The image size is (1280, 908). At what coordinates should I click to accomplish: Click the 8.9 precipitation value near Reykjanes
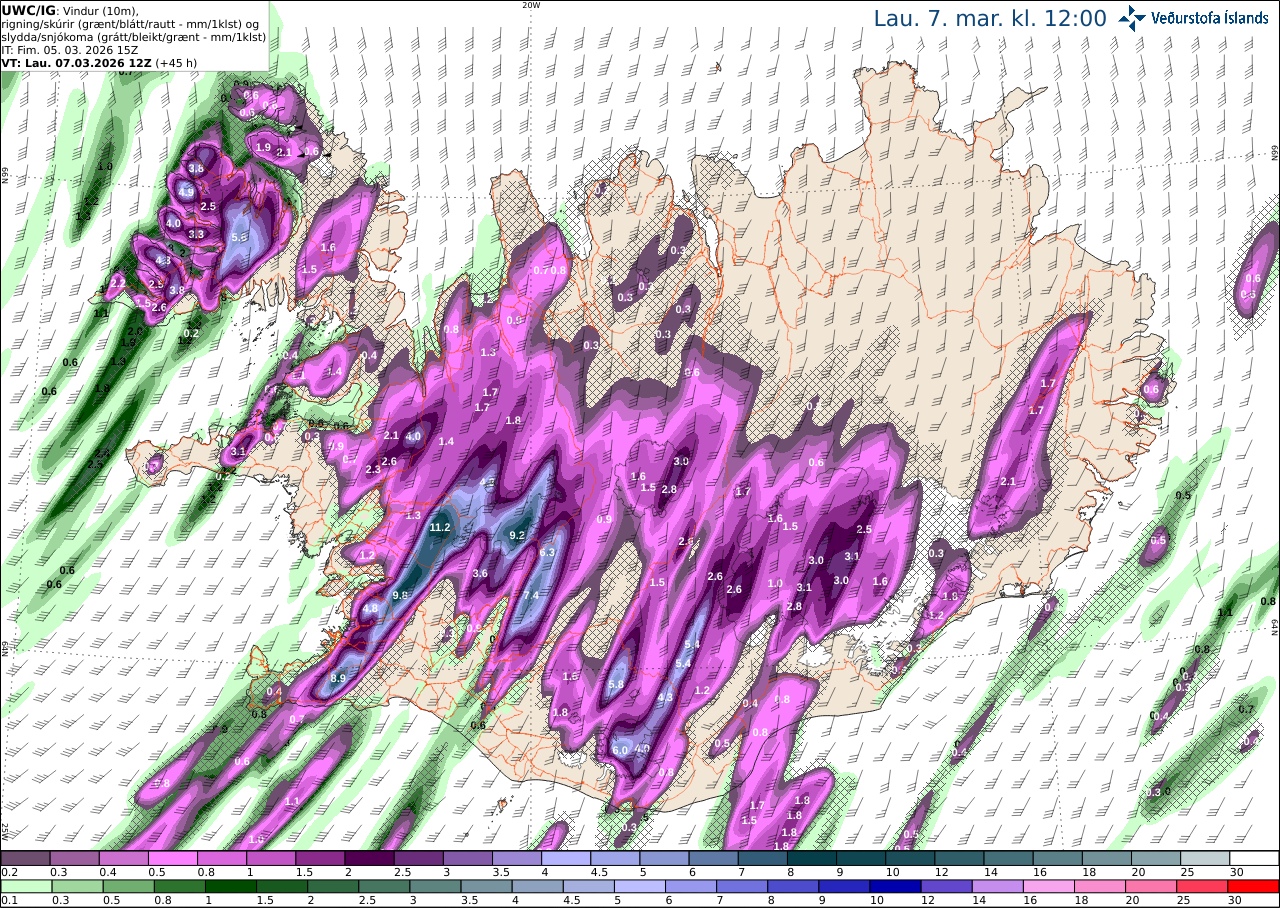[337, 679]
